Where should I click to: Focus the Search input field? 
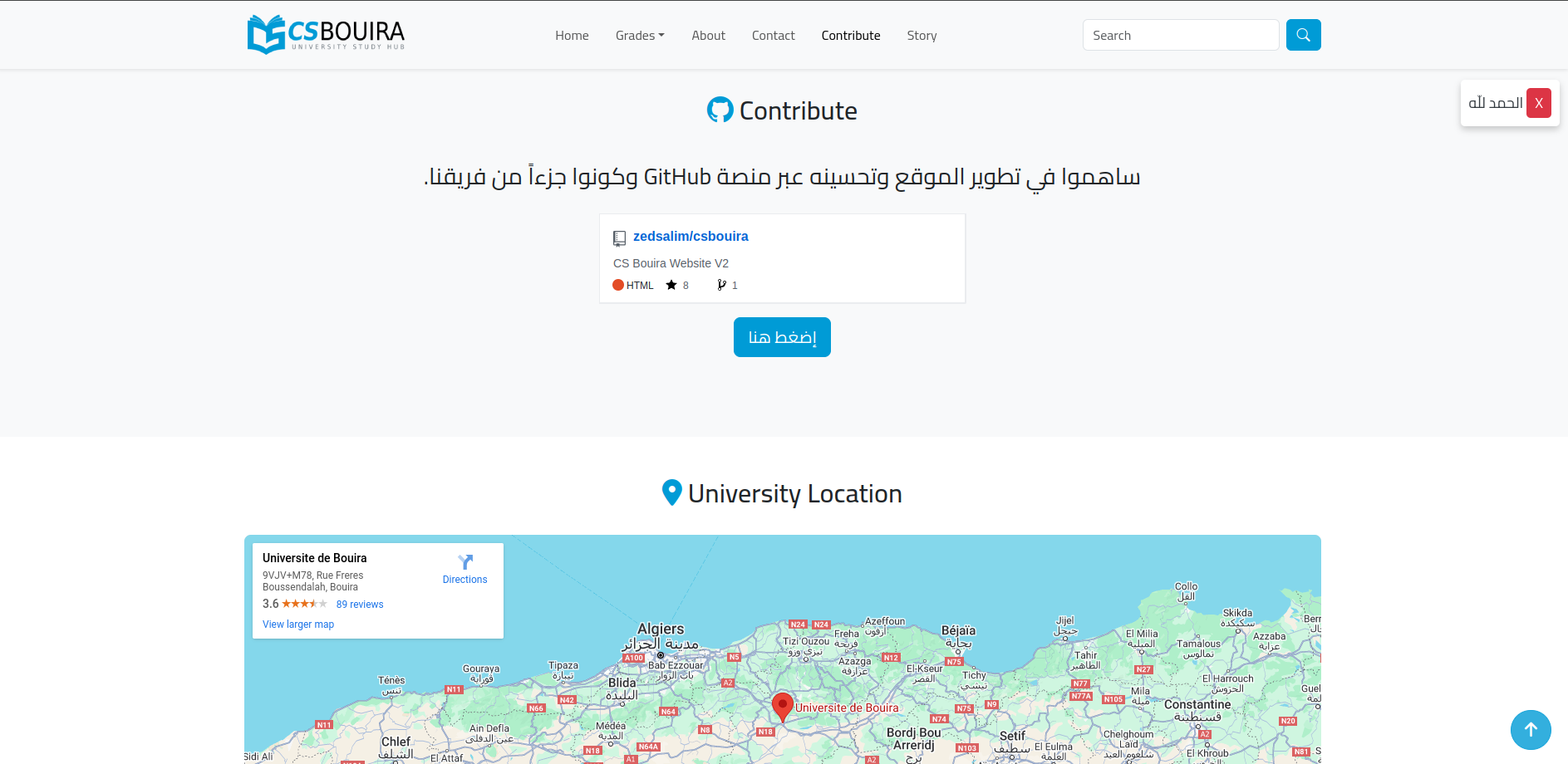[1180, 35]
